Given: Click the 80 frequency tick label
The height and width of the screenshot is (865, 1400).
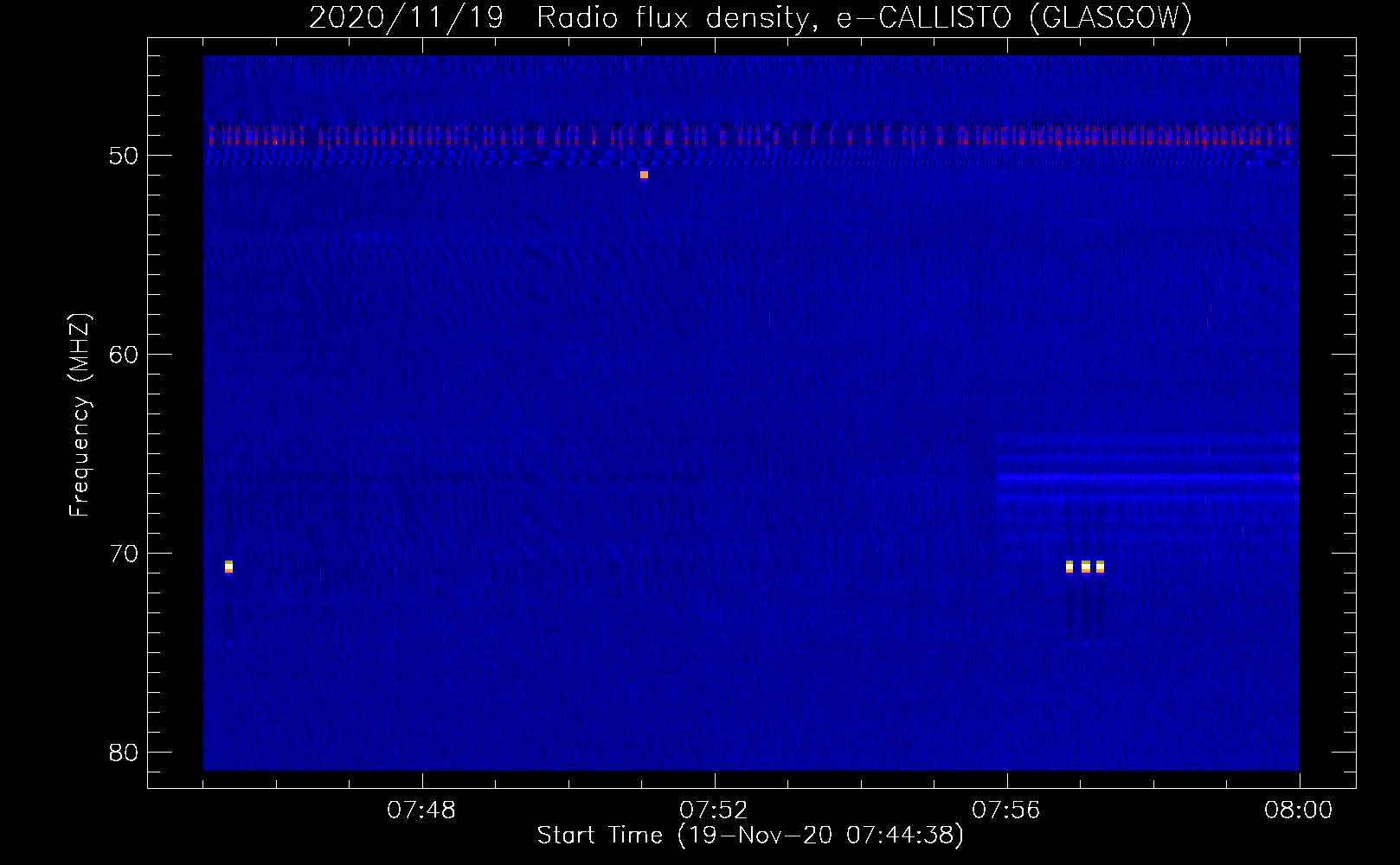Looking at the screenshot, I should point(124,753).
